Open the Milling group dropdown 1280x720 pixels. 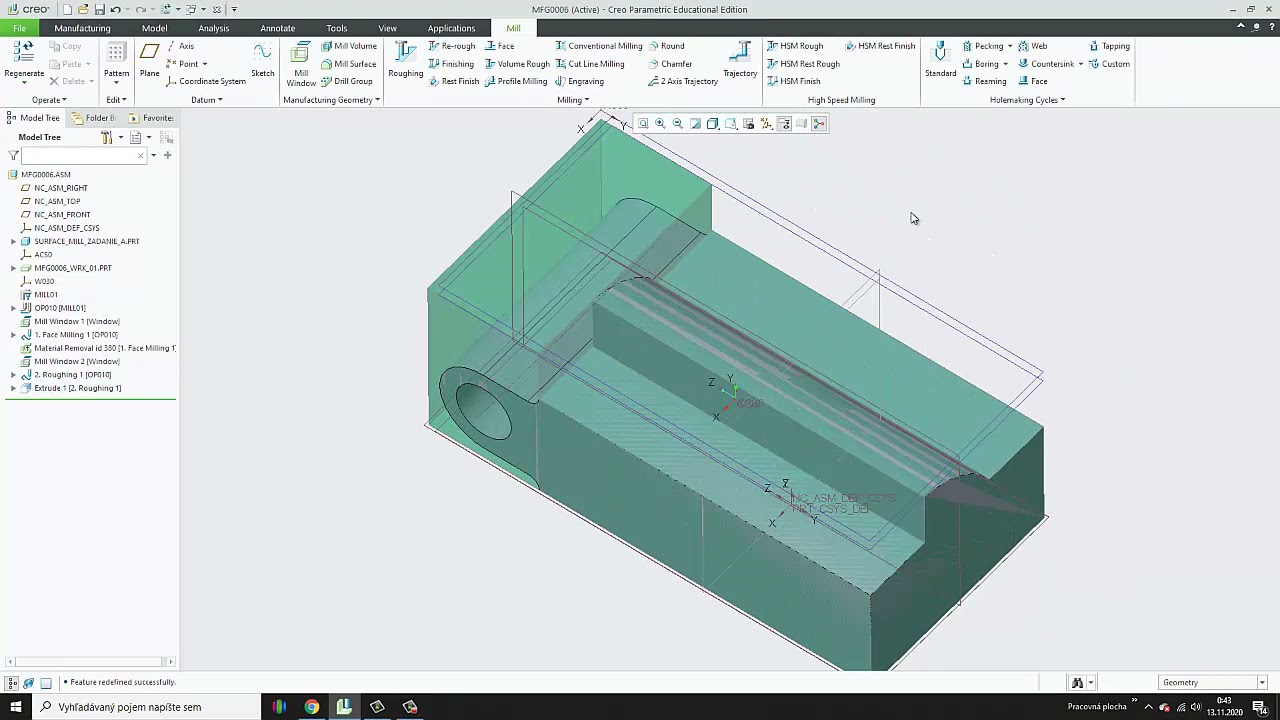[x=573, y=100]
